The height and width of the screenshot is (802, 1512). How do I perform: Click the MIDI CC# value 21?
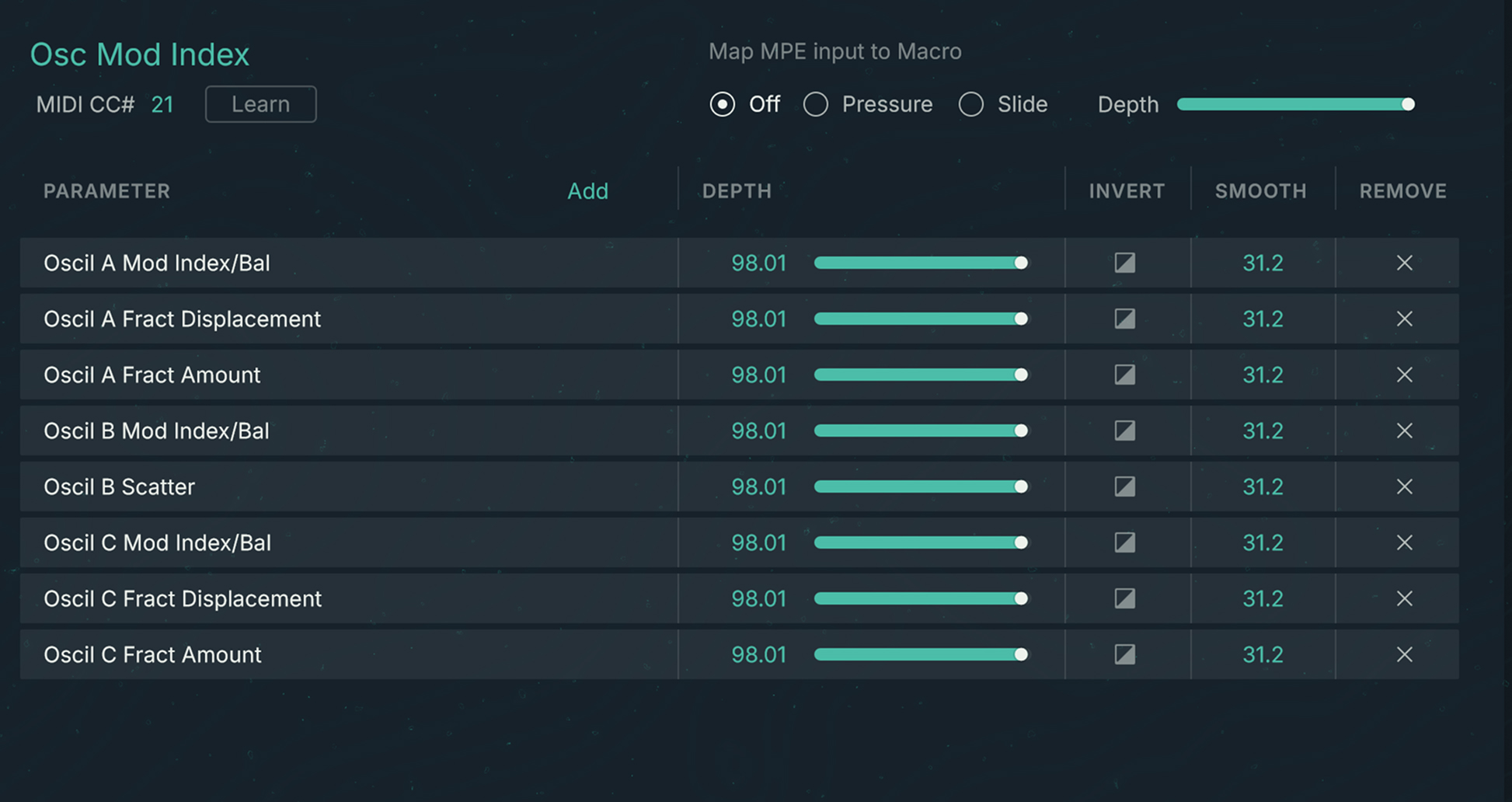point(162,104)
